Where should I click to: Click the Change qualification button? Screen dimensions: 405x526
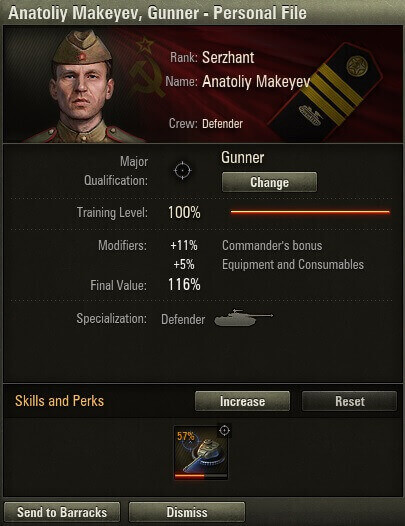[x=269, y=182]
